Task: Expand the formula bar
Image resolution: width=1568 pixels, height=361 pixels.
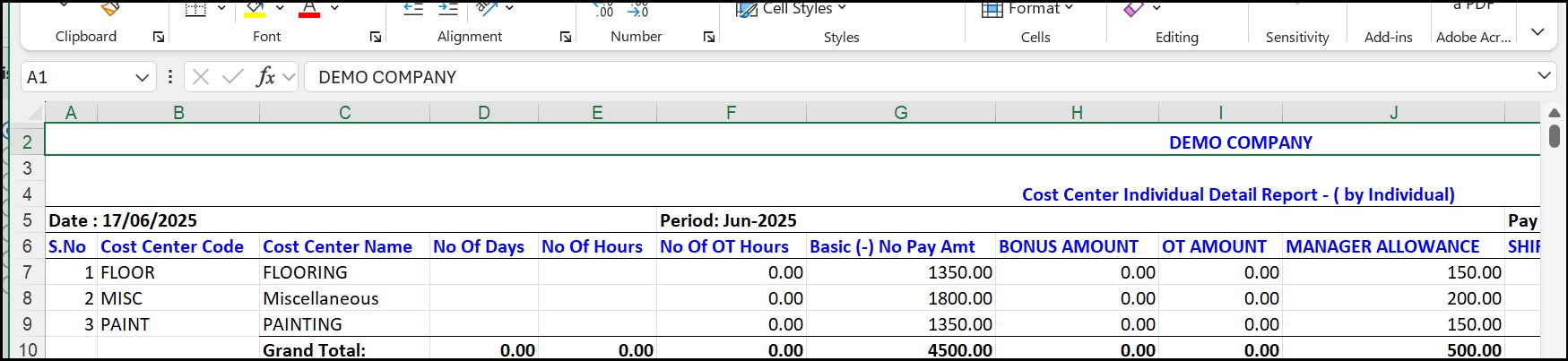Action: coord(1544,76)
